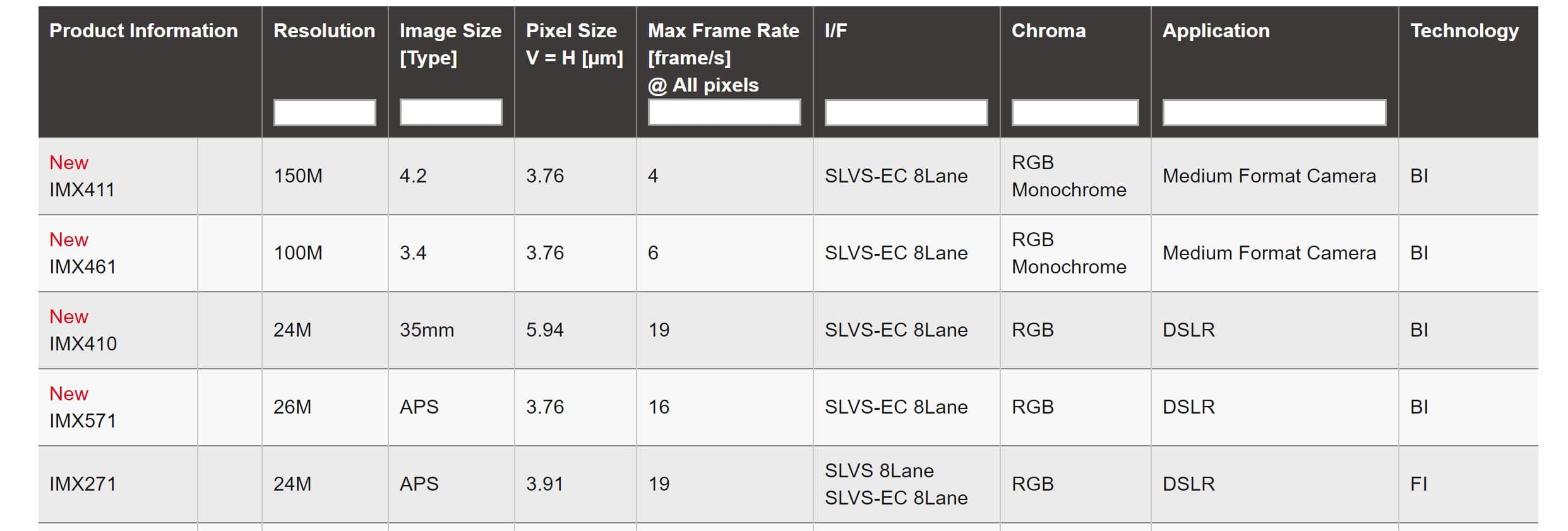
Task: Select the Application filter box
Action: [x=1274, y=112]
